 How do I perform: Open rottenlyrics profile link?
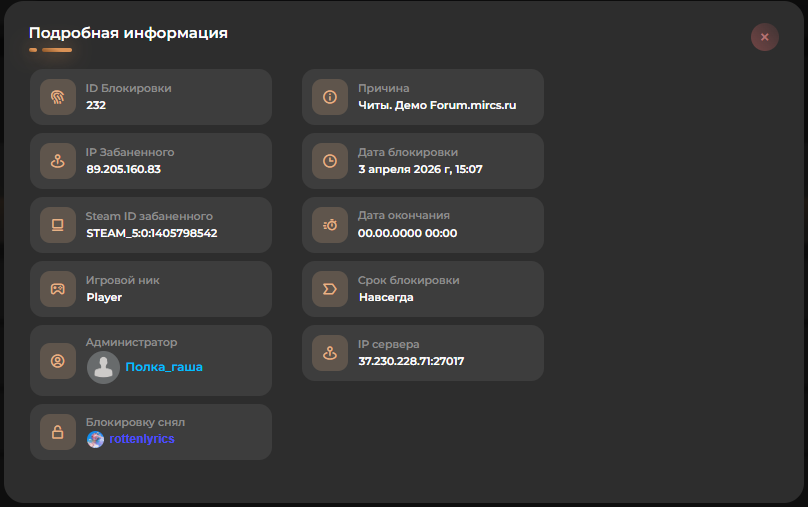click(x=141, y=439)
